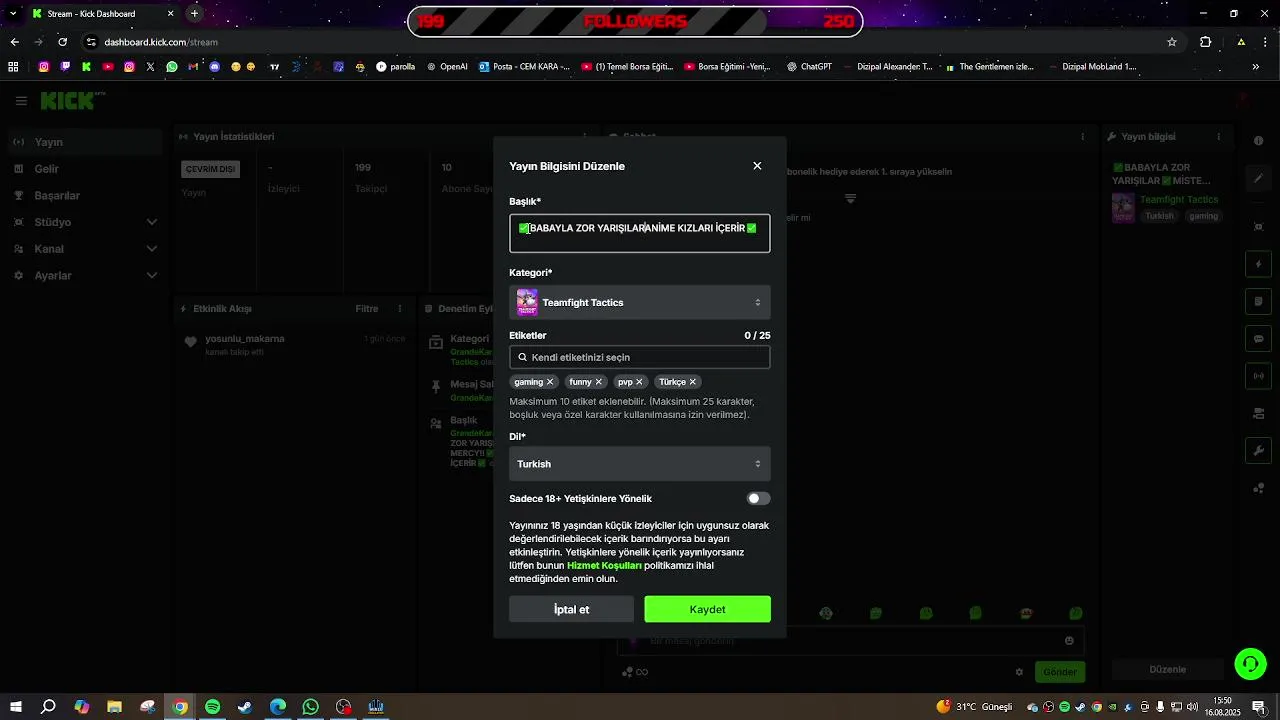The image size is (1280, 720).
Task: Open WhatsApp from the taskbar
Action: tap(311, 707)
